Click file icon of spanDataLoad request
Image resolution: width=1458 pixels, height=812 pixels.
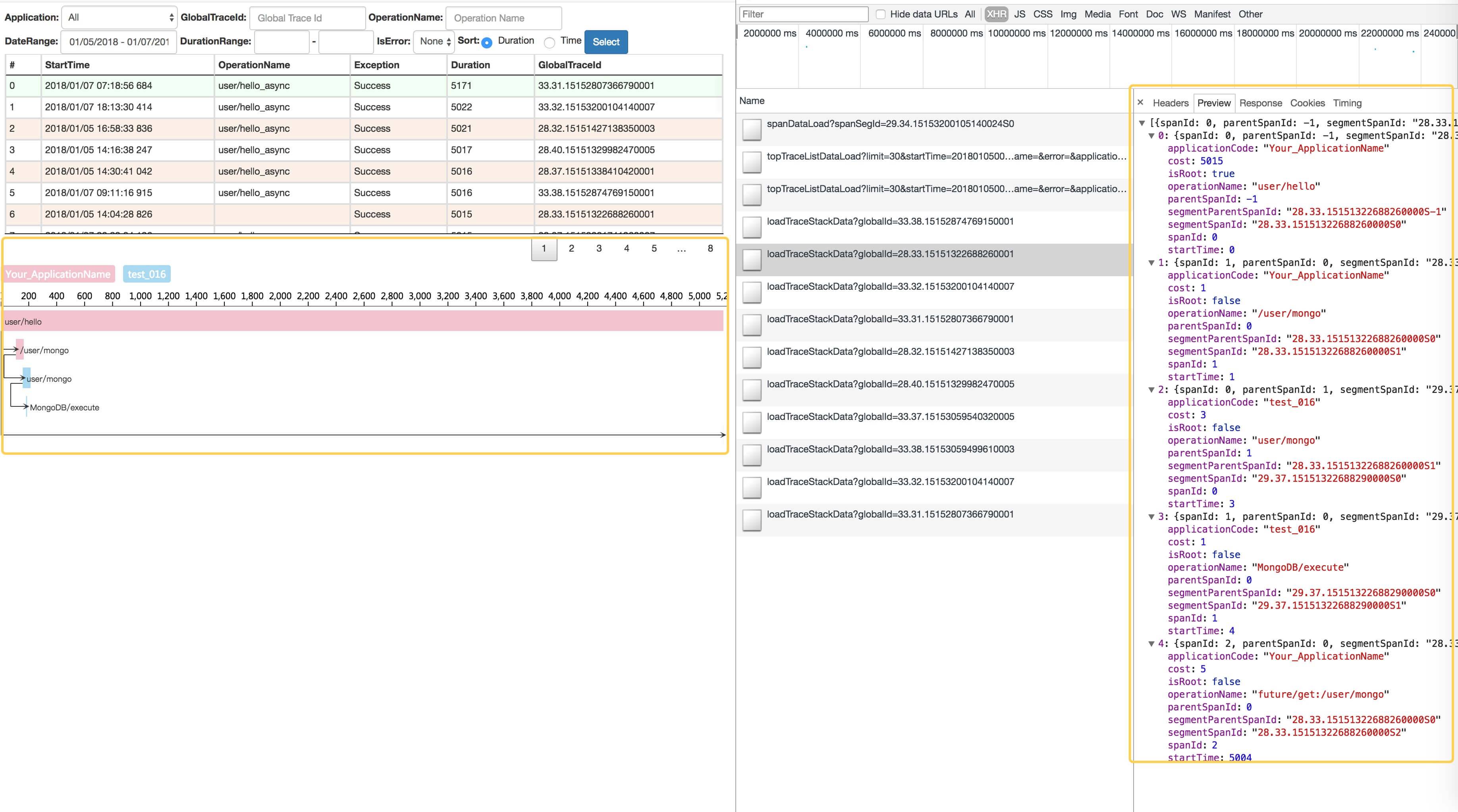click(752, 130)
